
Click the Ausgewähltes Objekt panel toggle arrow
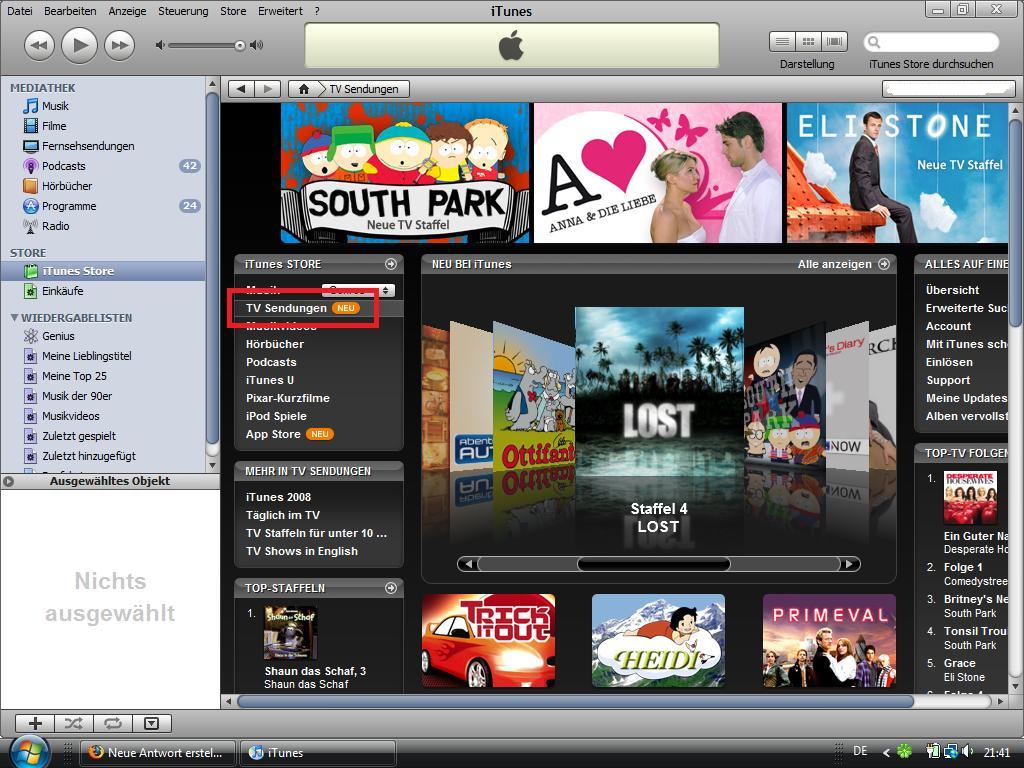(8, 481)
